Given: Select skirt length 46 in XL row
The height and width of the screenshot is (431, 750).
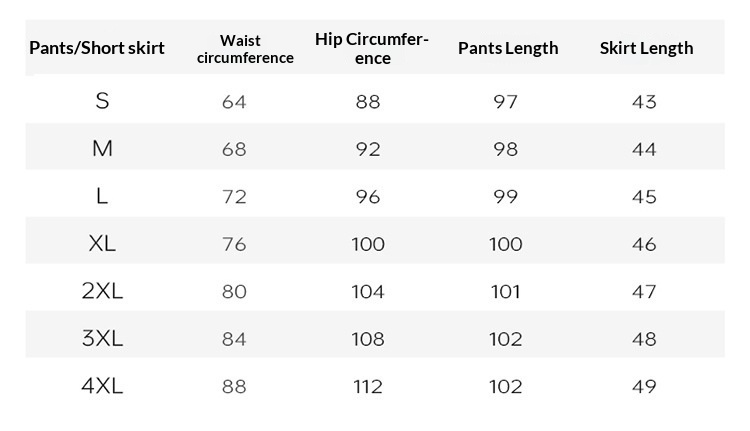Looking at the screenshot, I should click(x=645, y=244).
